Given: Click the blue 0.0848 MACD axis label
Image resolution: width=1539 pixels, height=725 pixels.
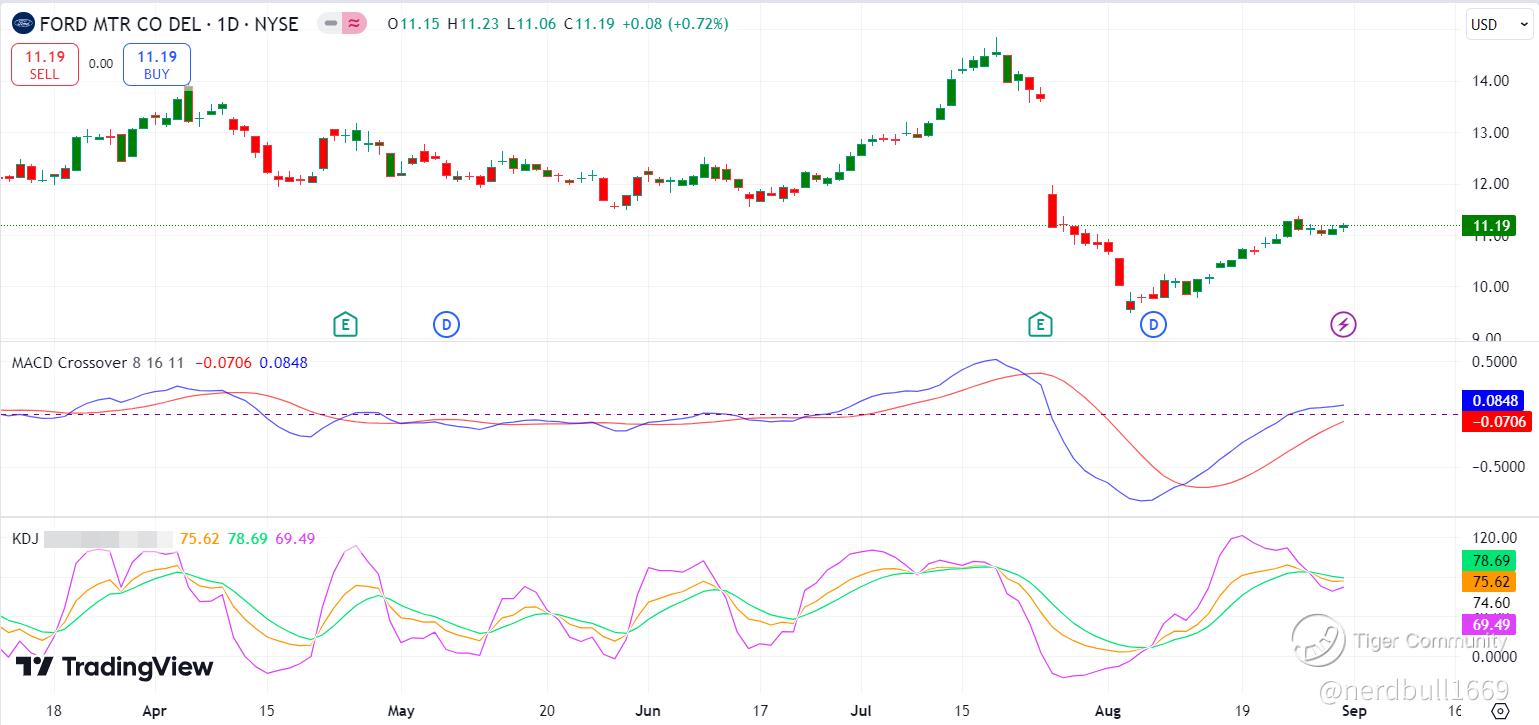Looking at the screenshot, I should click(1495, 400).
